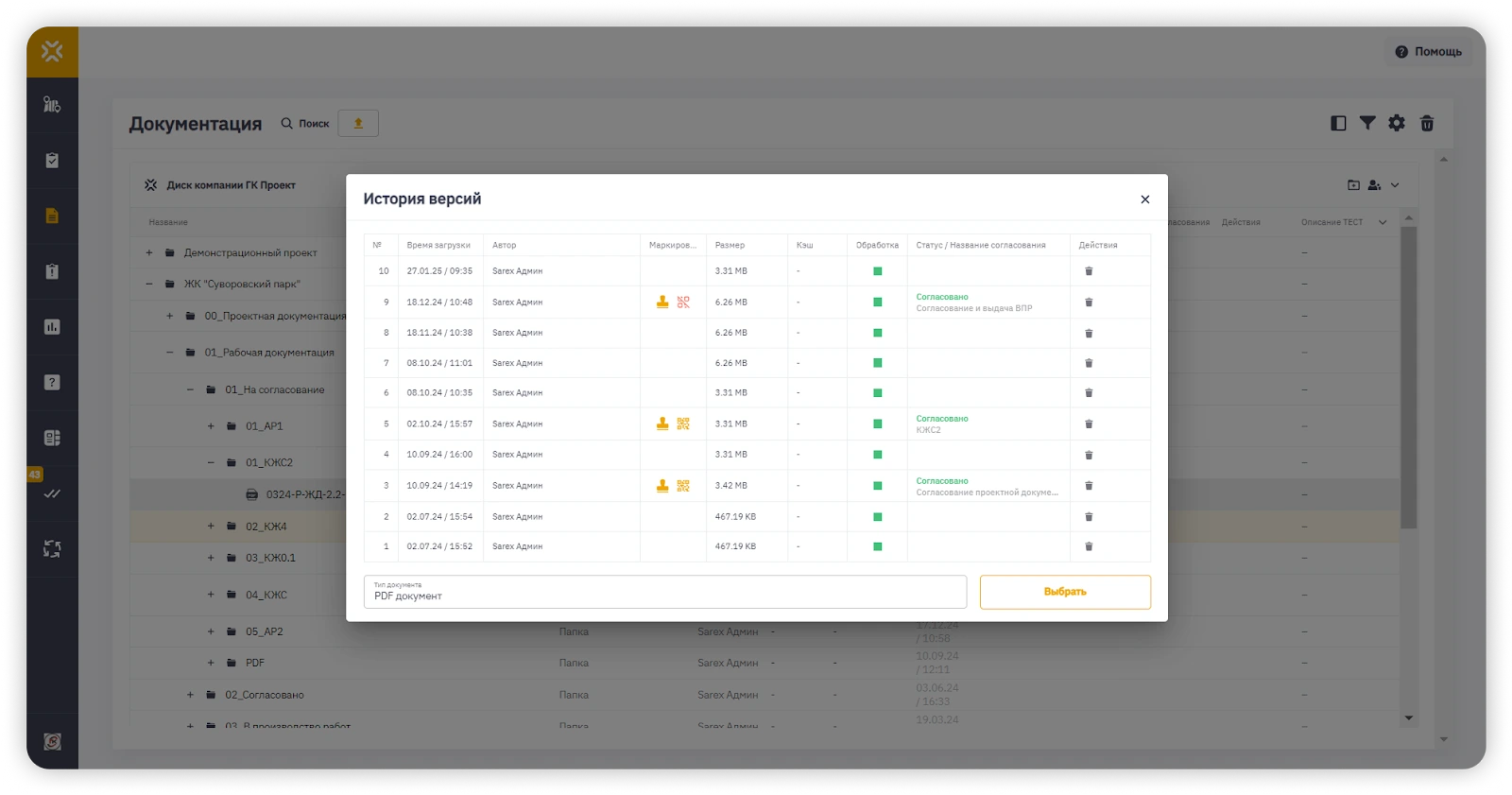Toggle the side panel layout icon

[1338, 123]
